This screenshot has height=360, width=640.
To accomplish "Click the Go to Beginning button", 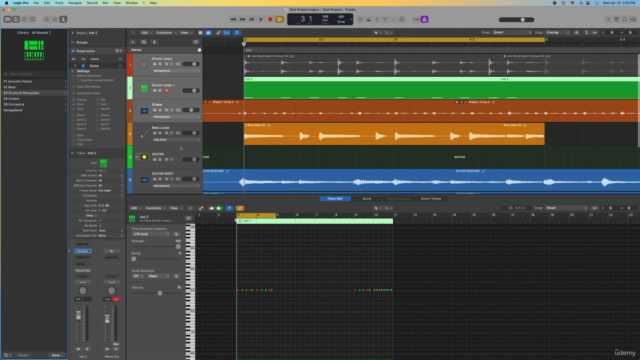I will tap(252, 19).
